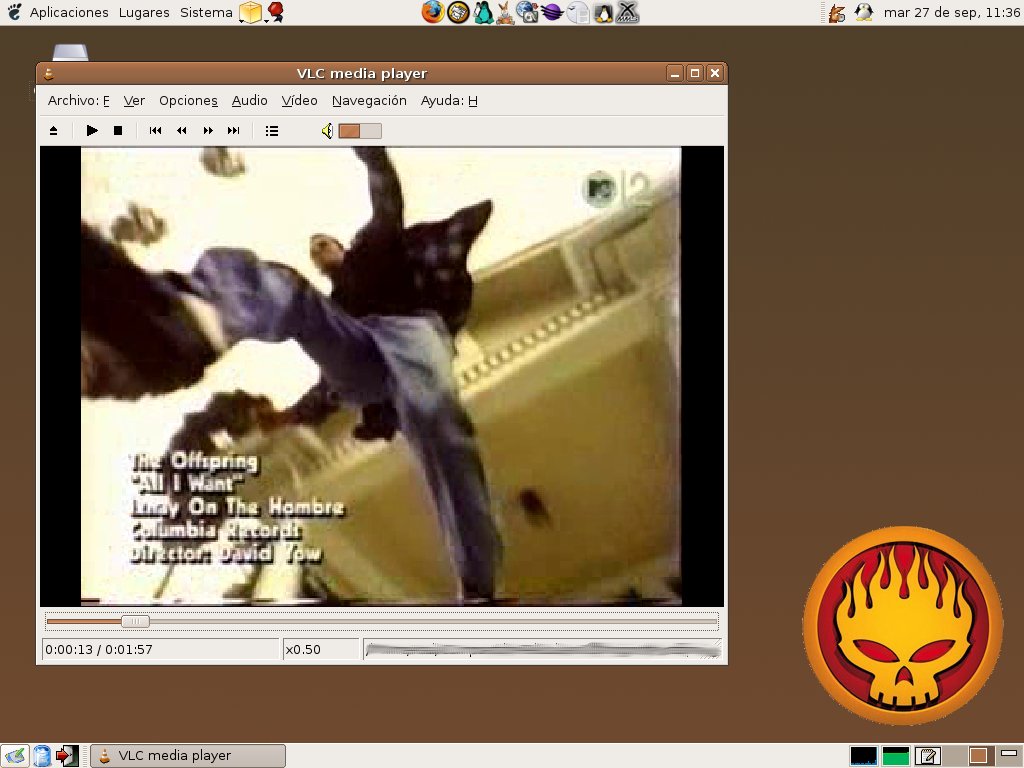
Task: Launch the white document launcher icon
Action: [577, 12]
